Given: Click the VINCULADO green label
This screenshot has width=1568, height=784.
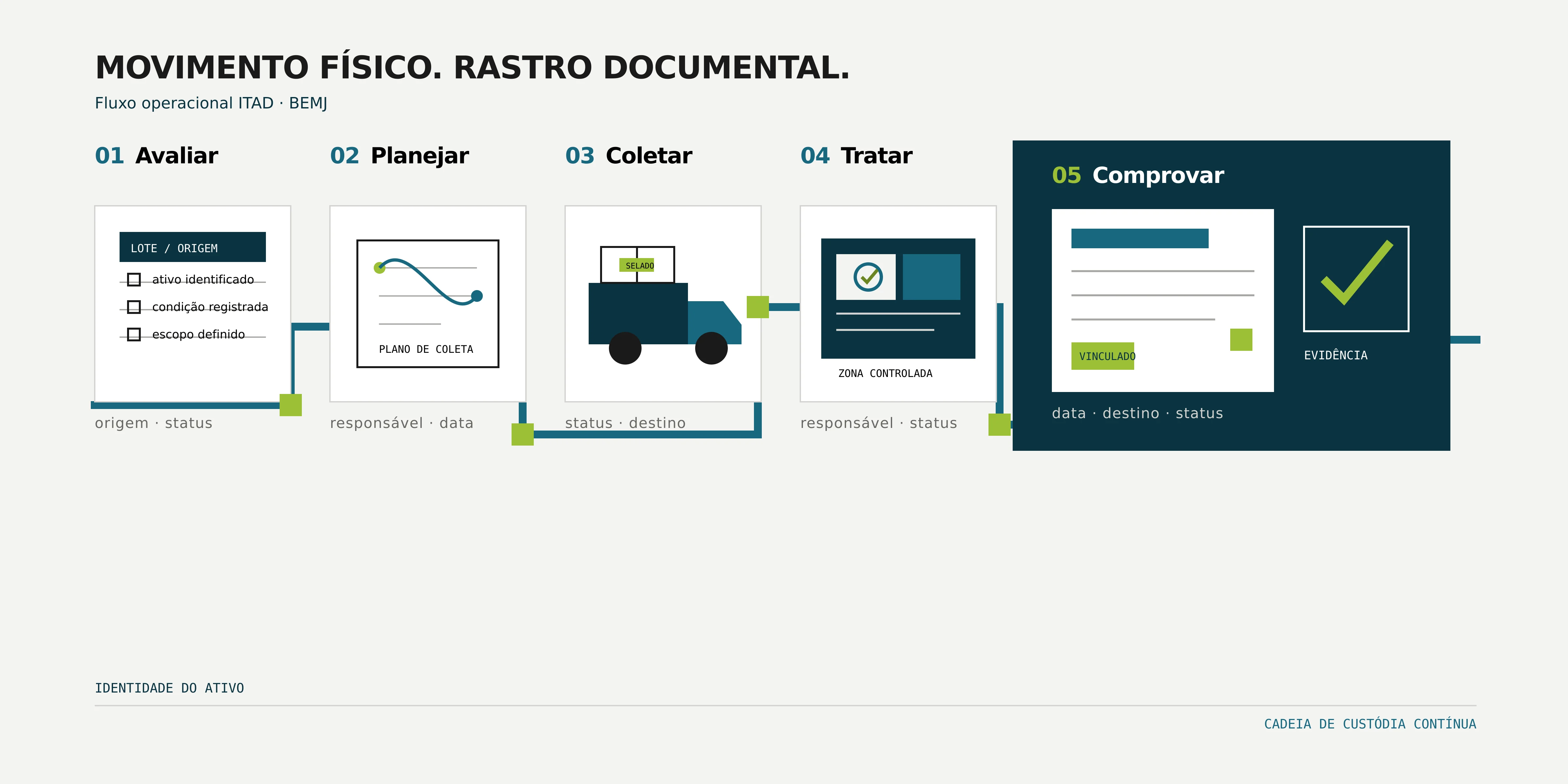Looking at the screenshot, I should (1103, 356).
